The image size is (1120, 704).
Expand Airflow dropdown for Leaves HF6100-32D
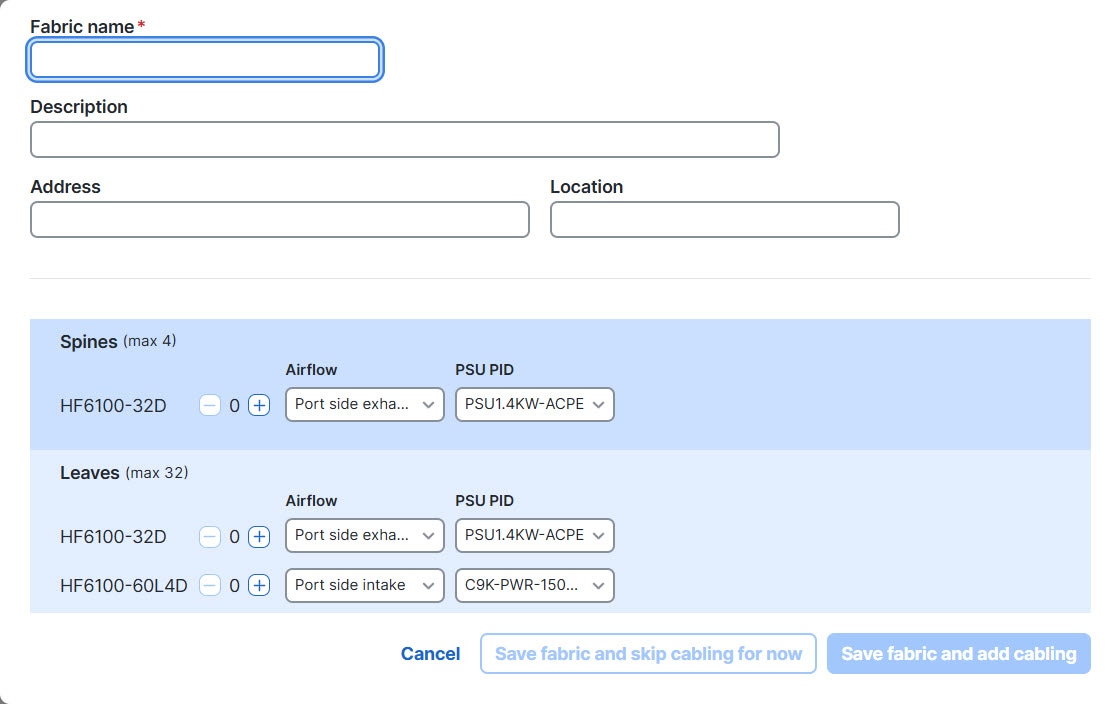pos(365,535)
